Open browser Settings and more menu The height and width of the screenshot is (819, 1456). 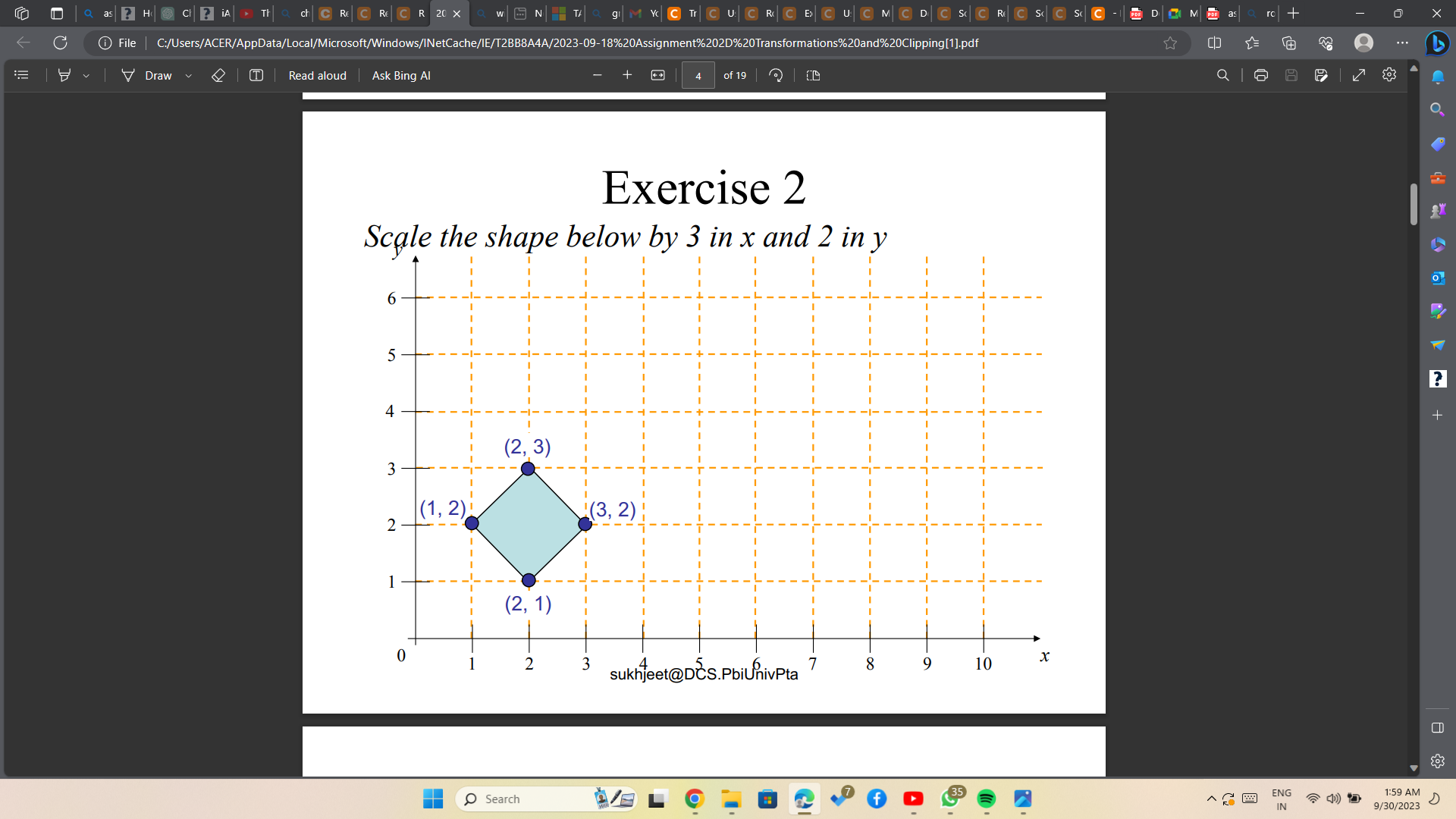pos(1401,43)
